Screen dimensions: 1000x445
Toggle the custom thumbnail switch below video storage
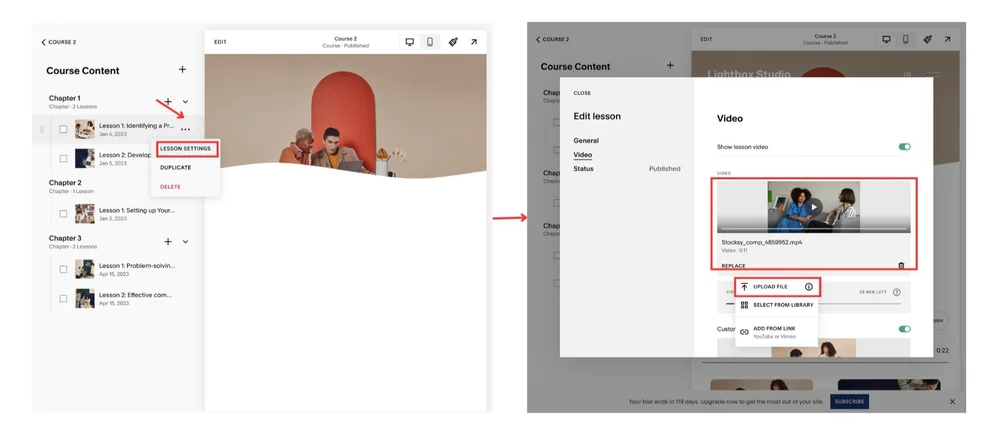(904, 329)
